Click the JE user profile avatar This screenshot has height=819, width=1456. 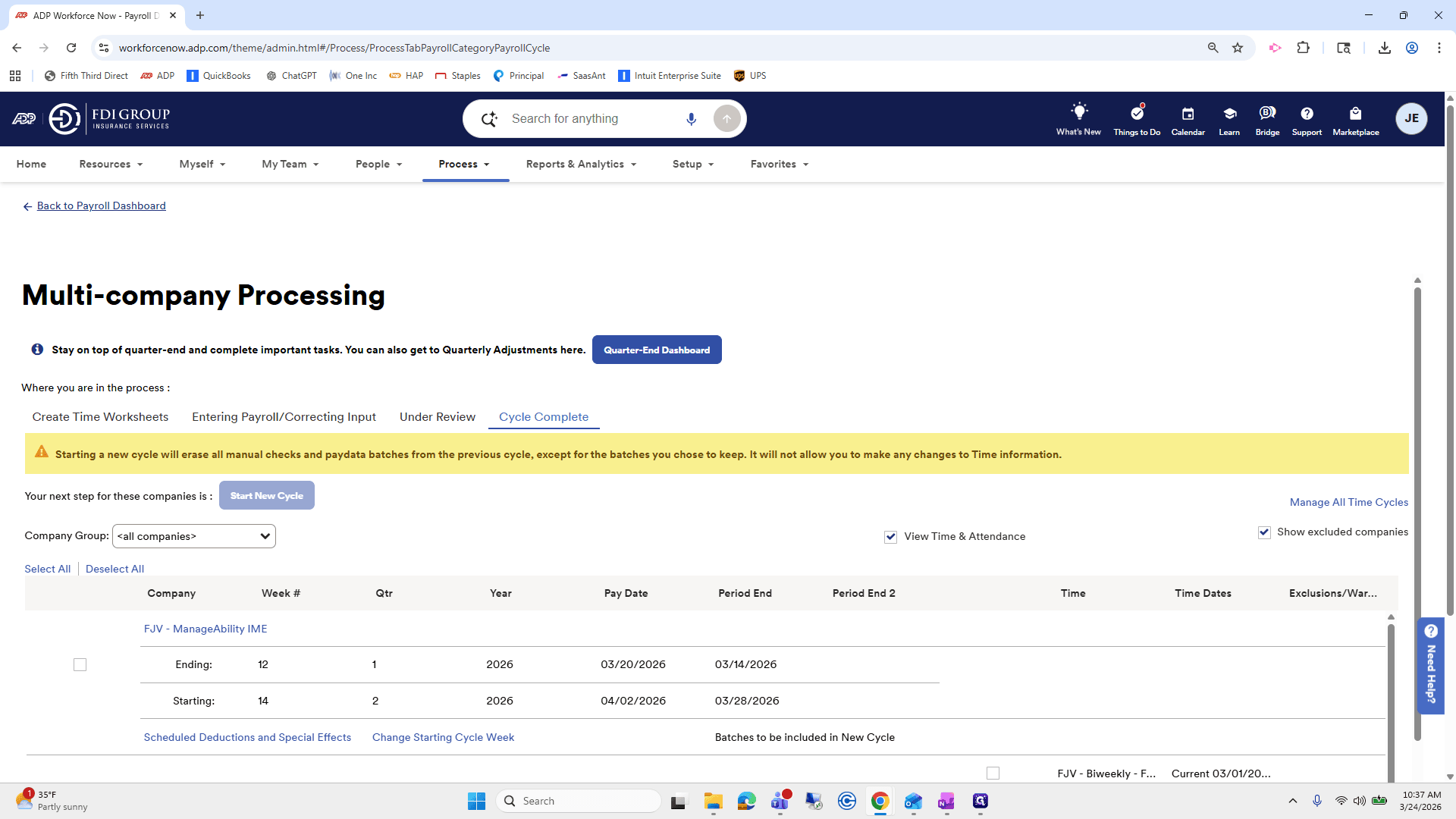(x=1411, y=118)
